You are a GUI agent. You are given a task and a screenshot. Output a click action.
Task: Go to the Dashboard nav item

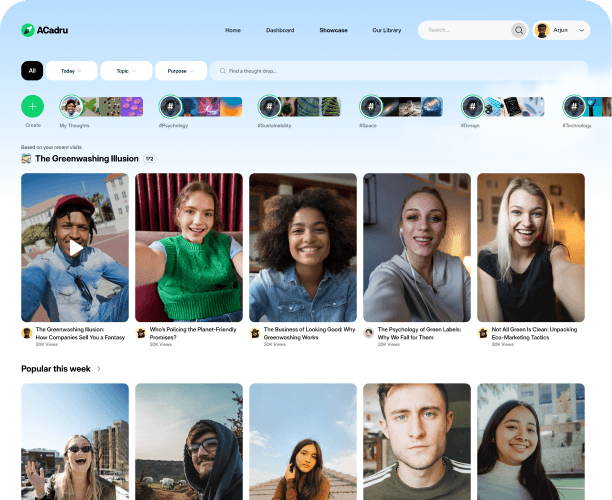pyautogui.click(x=280, y=30)
